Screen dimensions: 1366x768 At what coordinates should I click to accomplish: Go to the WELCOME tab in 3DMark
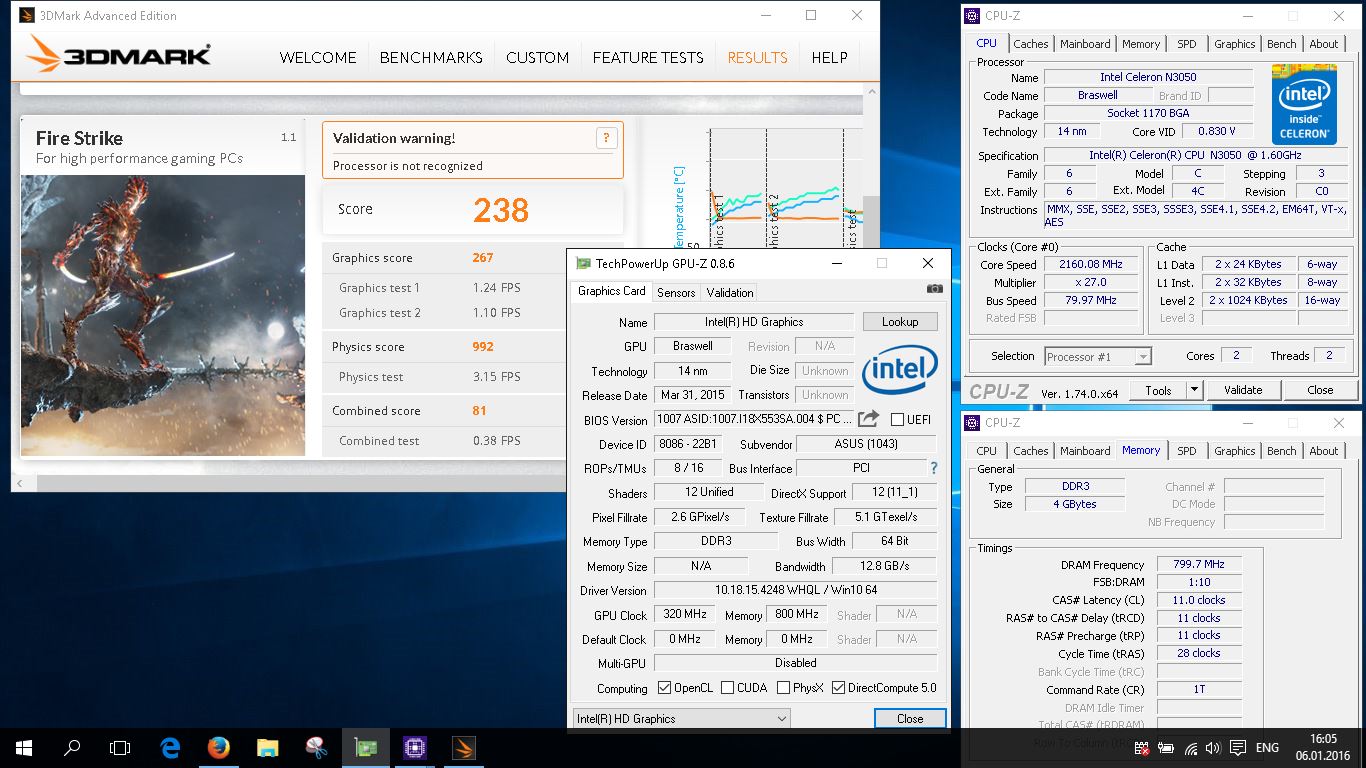318,57
